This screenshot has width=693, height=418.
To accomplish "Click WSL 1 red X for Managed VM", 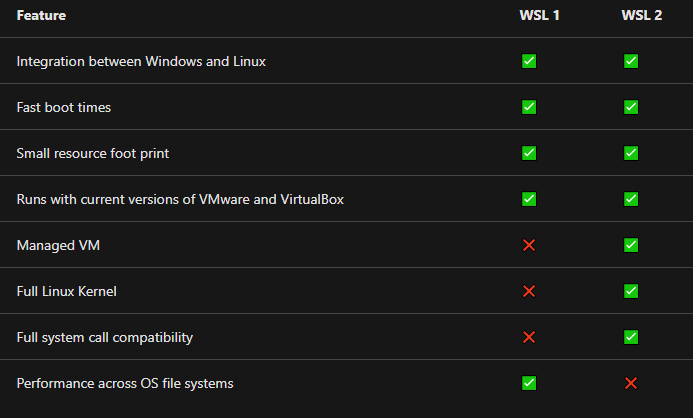I will pyautogui.click(x=529, y=245).
